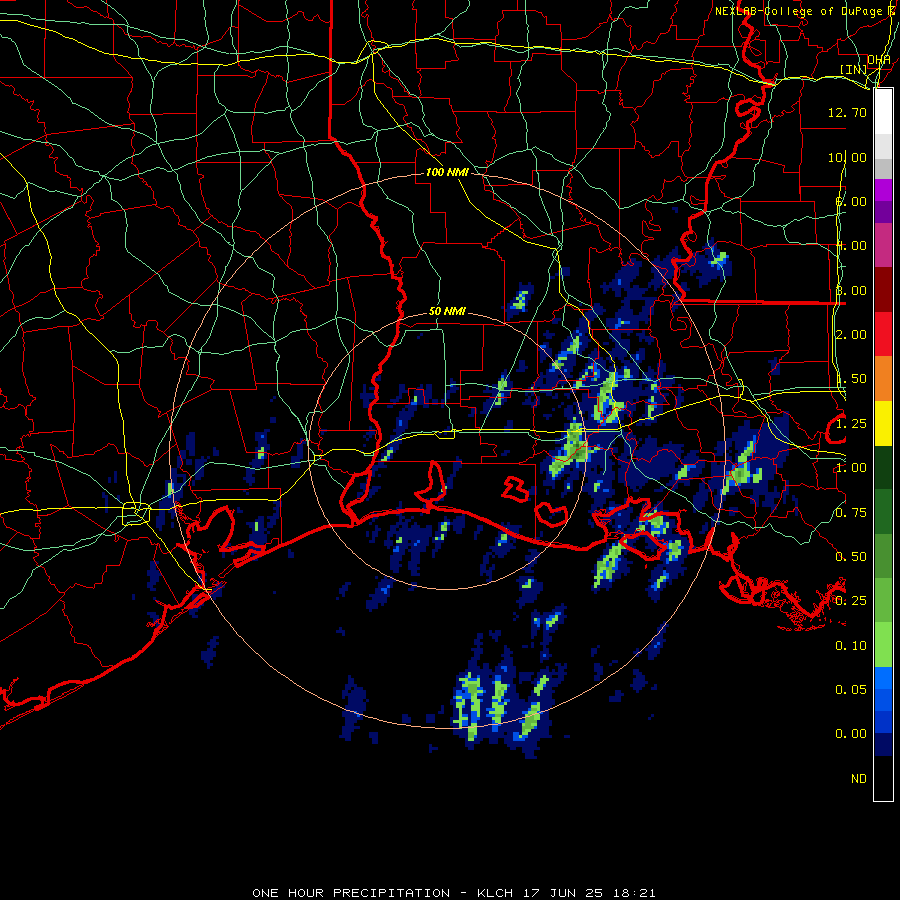Image resolution: width=900 pixels, height=900 pixels.
Task: Click the bright red legend swatch
Action: [883, 334]
